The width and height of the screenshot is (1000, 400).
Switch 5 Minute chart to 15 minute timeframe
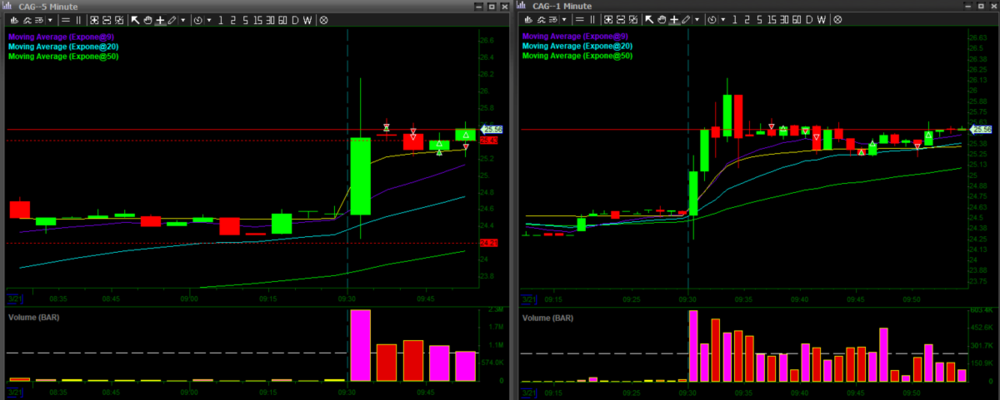point(257,20)
